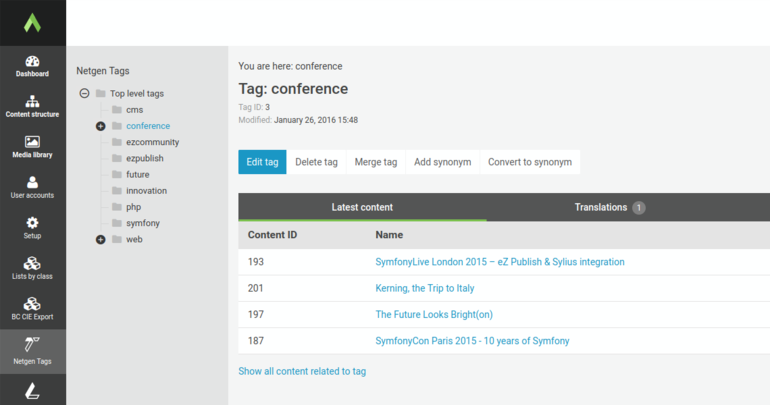Open SymfonyCon Paris 2015 content link
Screen dimensions: 770x405
(472, 341)
